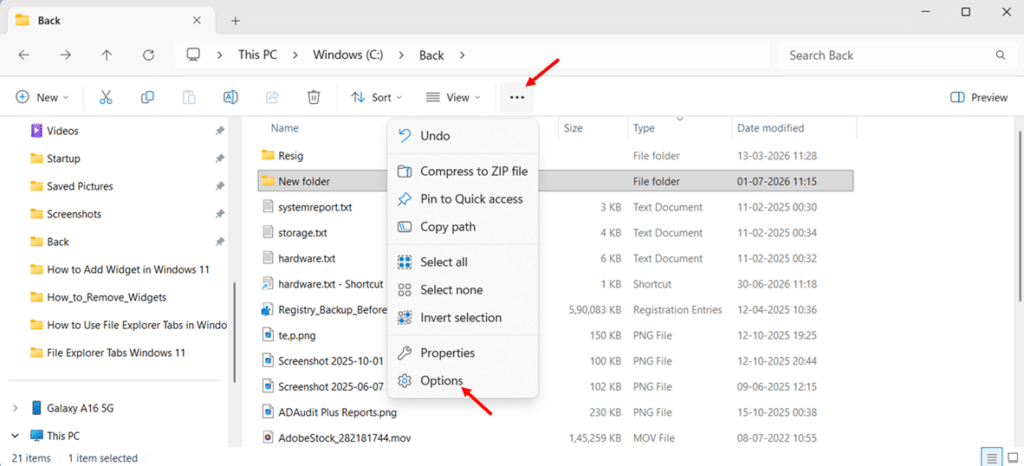
Task: Click the Rename icon in toolbar
Action: coord(231,97)
